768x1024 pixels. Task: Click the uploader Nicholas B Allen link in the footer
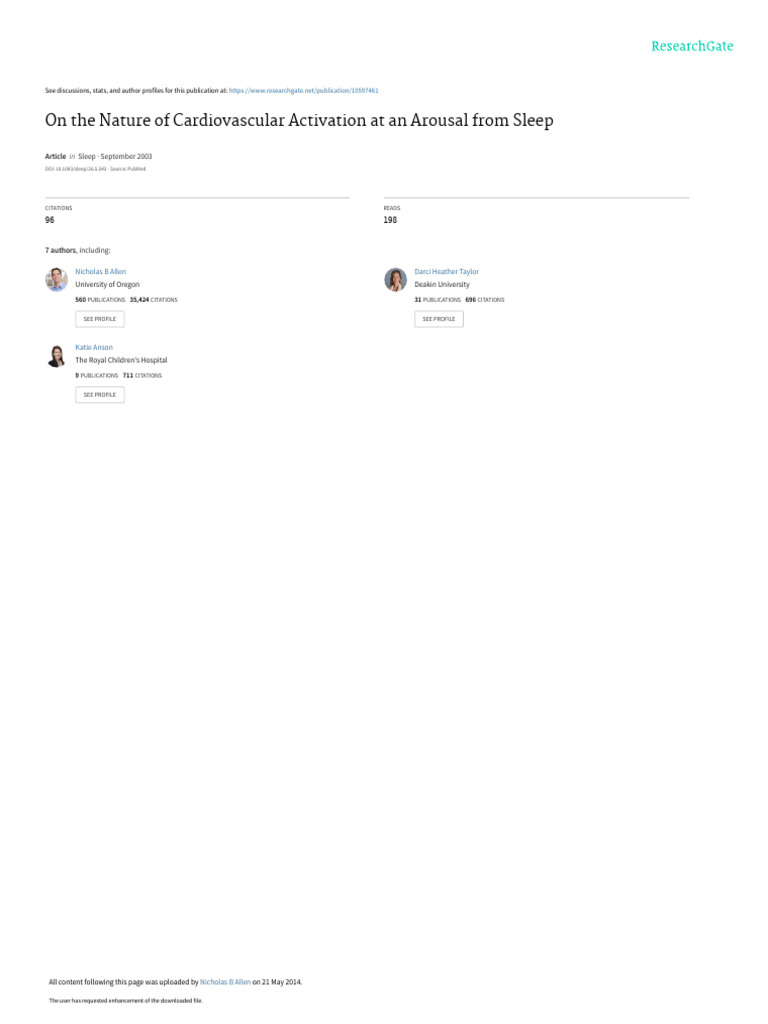point(225,982)
